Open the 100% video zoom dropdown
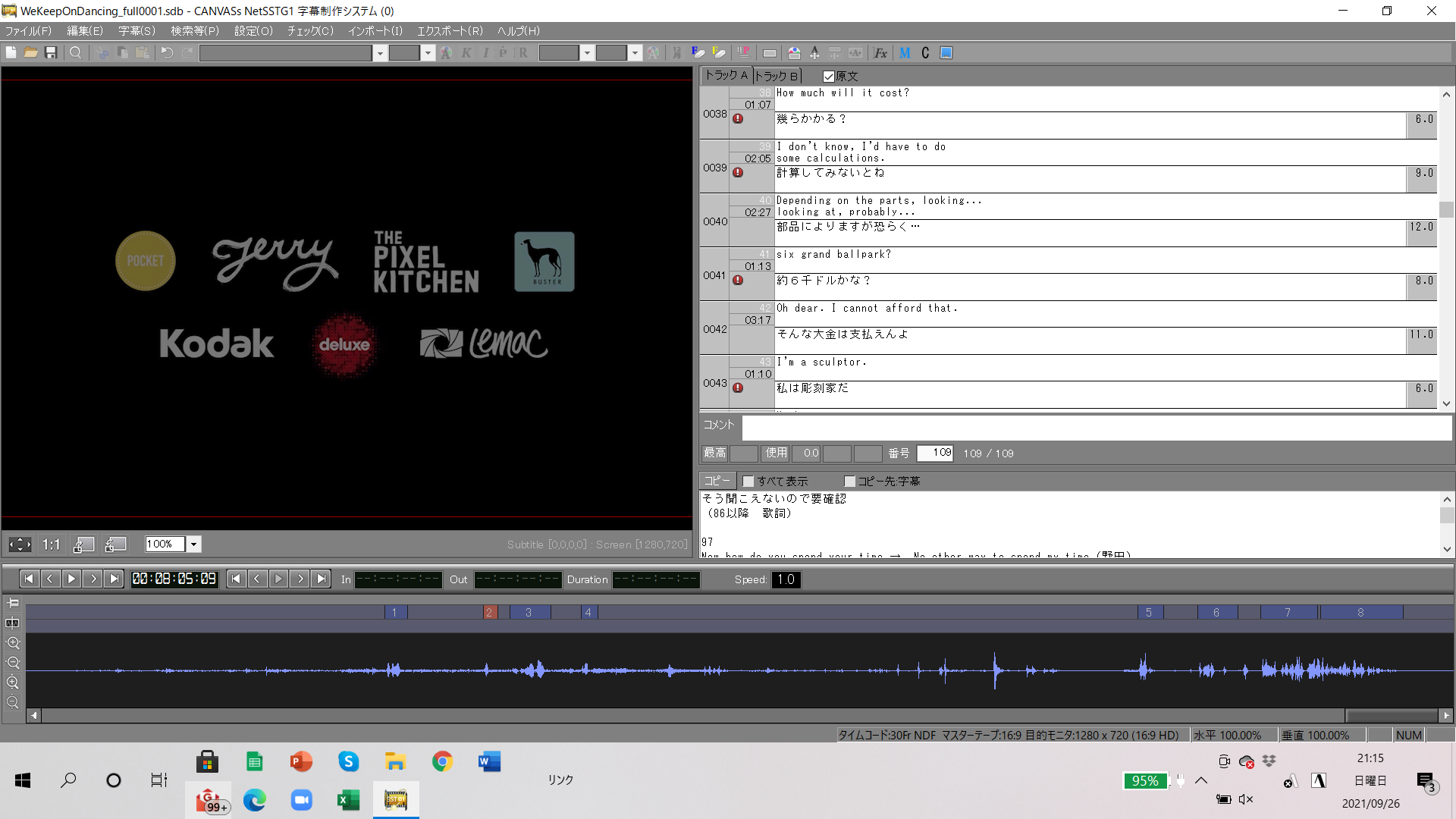1456x819 pixels. (x=194, y=544)
